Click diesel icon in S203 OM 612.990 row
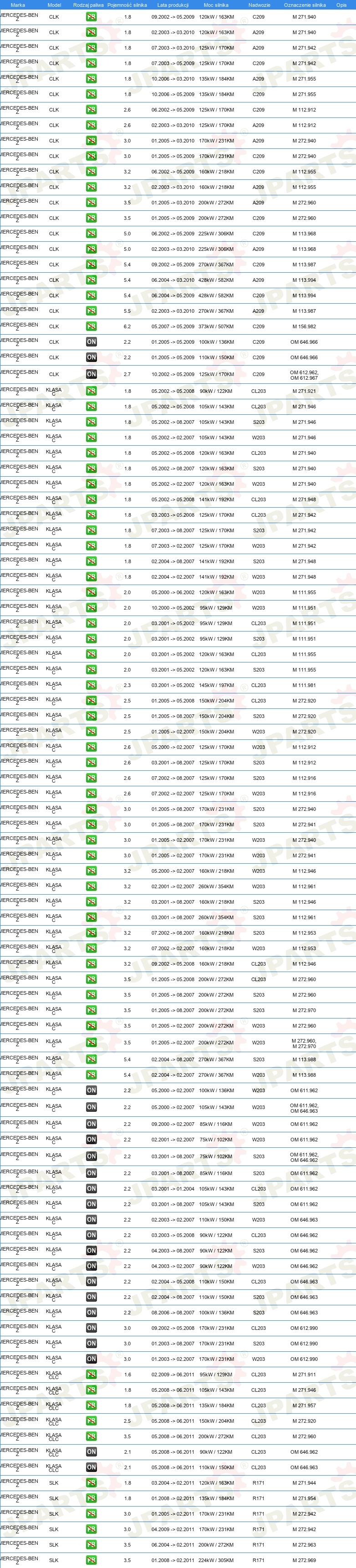The height and width of the screenshot is (1568, 356). pyautogui.click(x=92, y=1343)
